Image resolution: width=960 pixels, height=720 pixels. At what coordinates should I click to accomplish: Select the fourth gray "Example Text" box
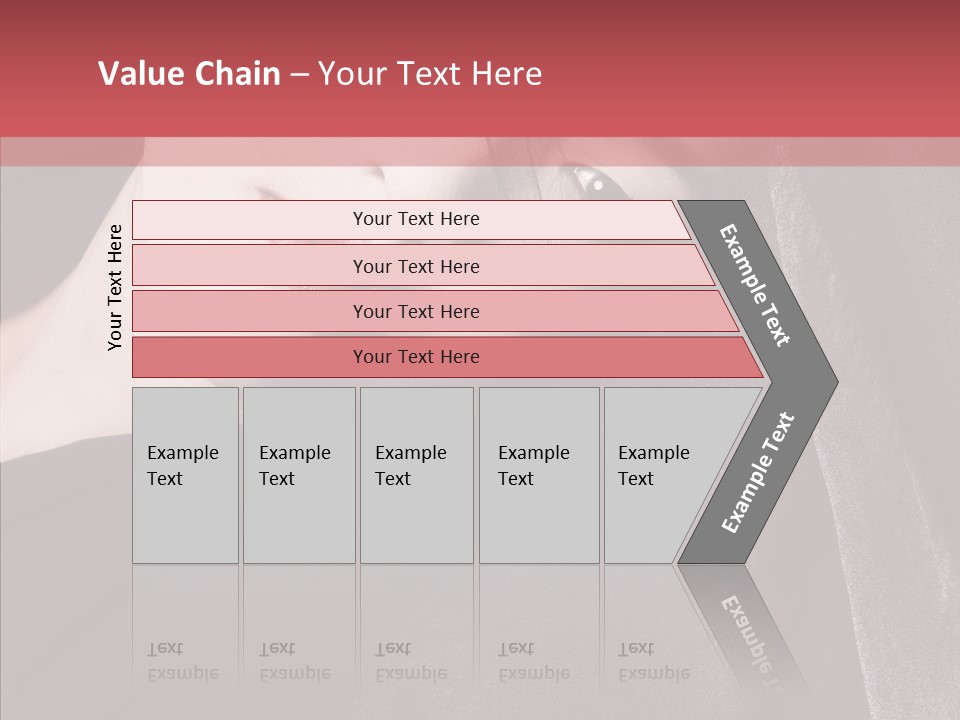click(x=539, y=475)
